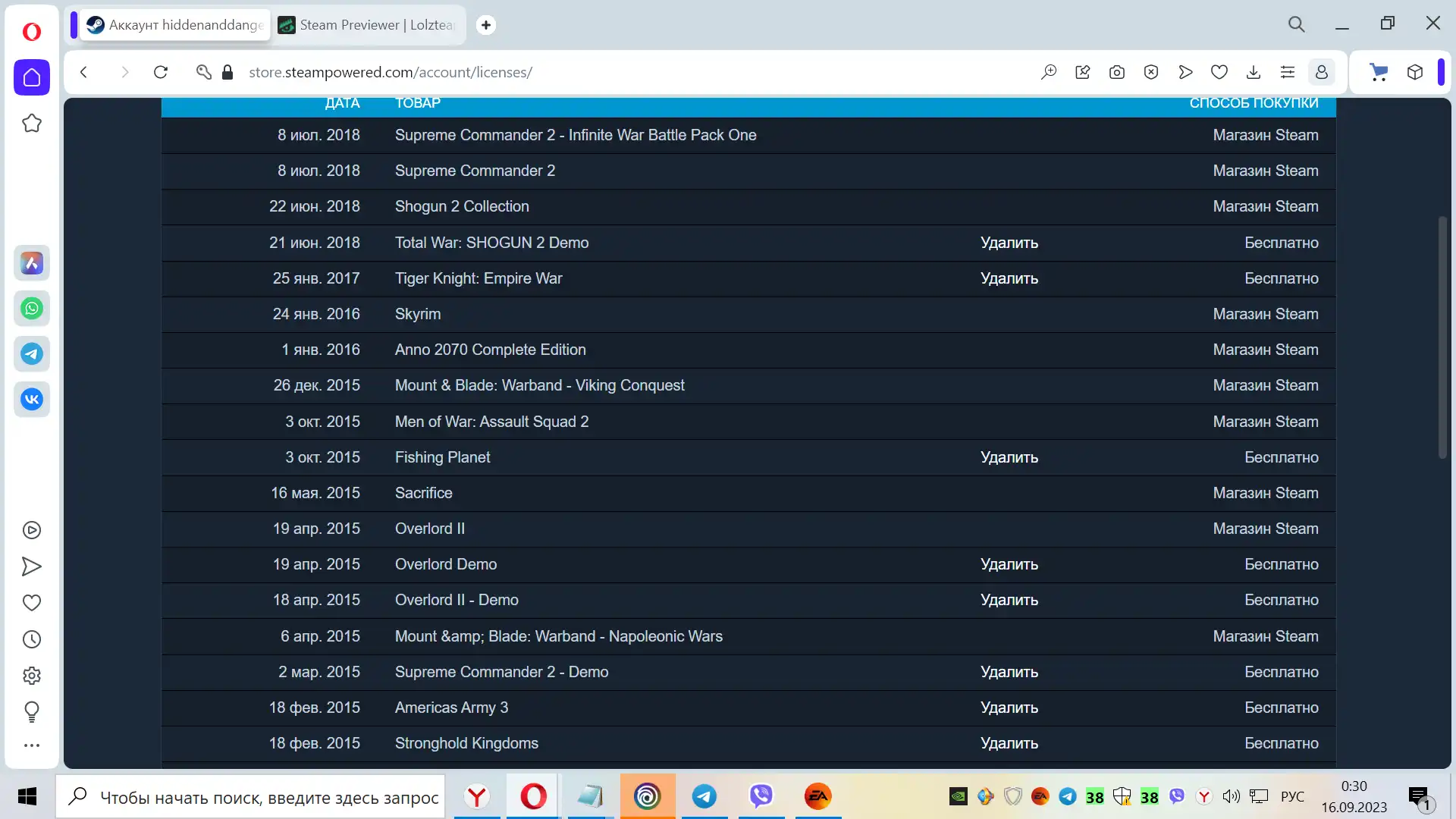Switch to Steam Previewer Lolzteam tab

[x=369, y=25]
